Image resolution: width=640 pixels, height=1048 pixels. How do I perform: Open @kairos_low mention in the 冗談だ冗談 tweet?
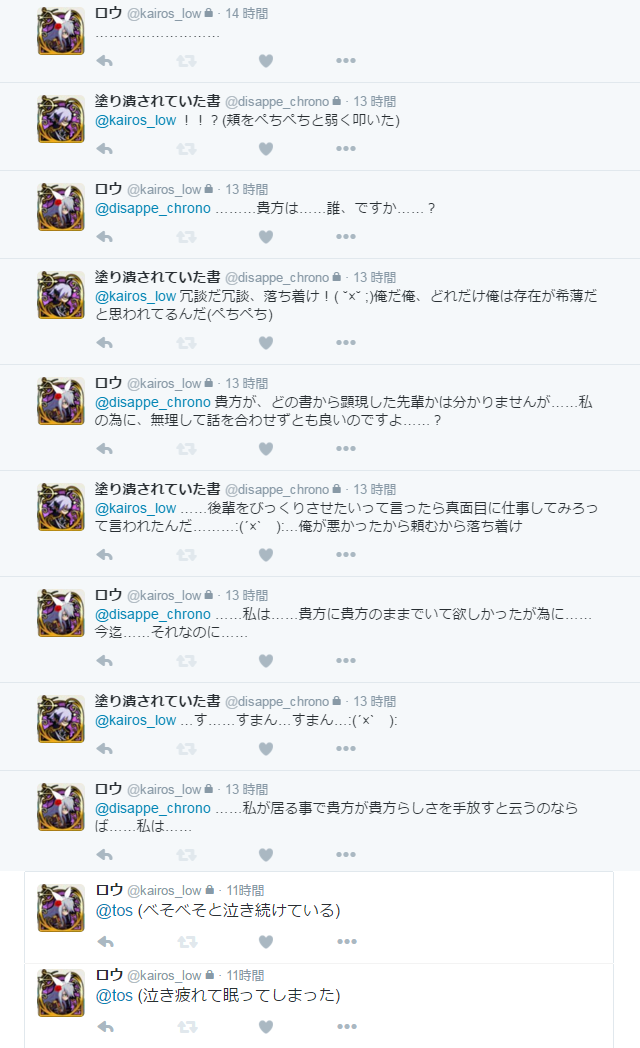pos(136,296)
